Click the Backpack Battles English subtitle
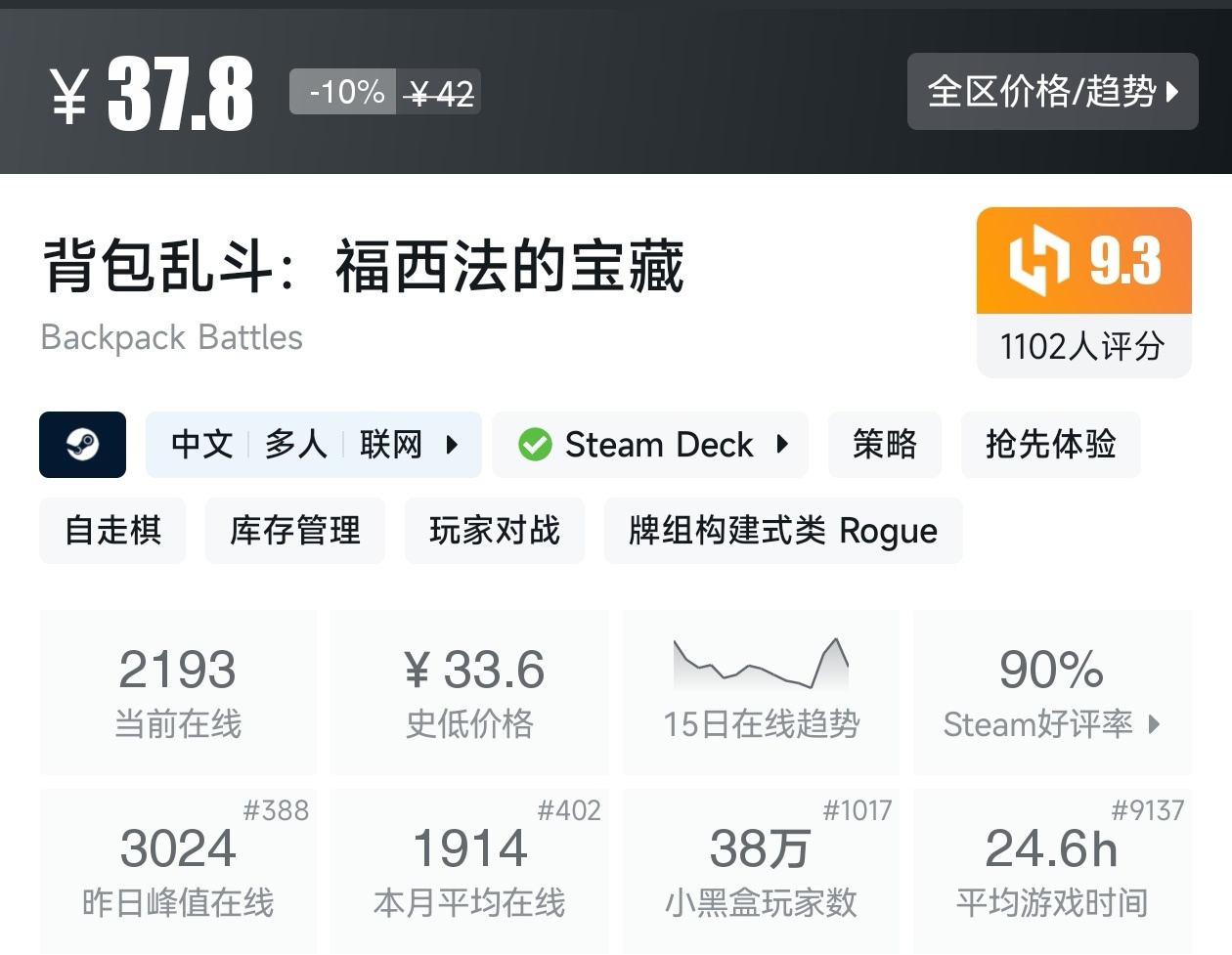This screenshot has width=1232, height=955. point(171,337)
